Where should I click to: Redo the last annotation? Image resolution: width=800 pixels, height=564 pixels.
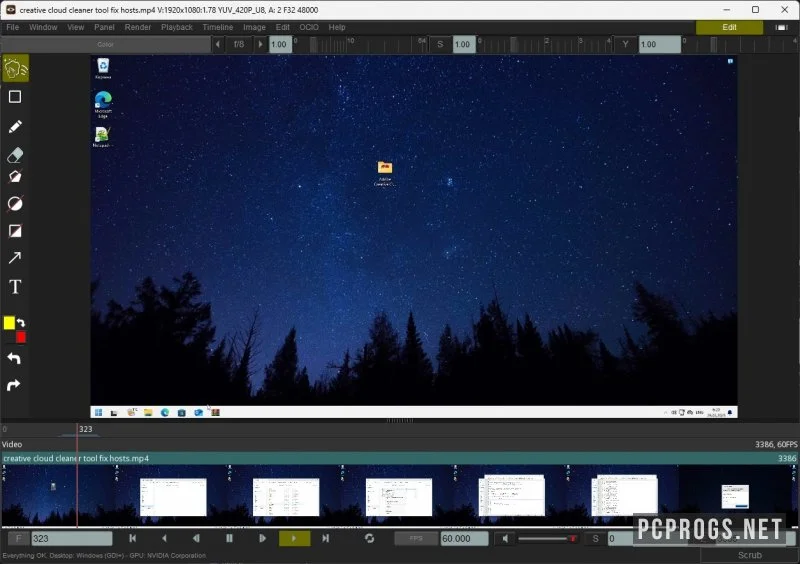click(x=14, y=385)
